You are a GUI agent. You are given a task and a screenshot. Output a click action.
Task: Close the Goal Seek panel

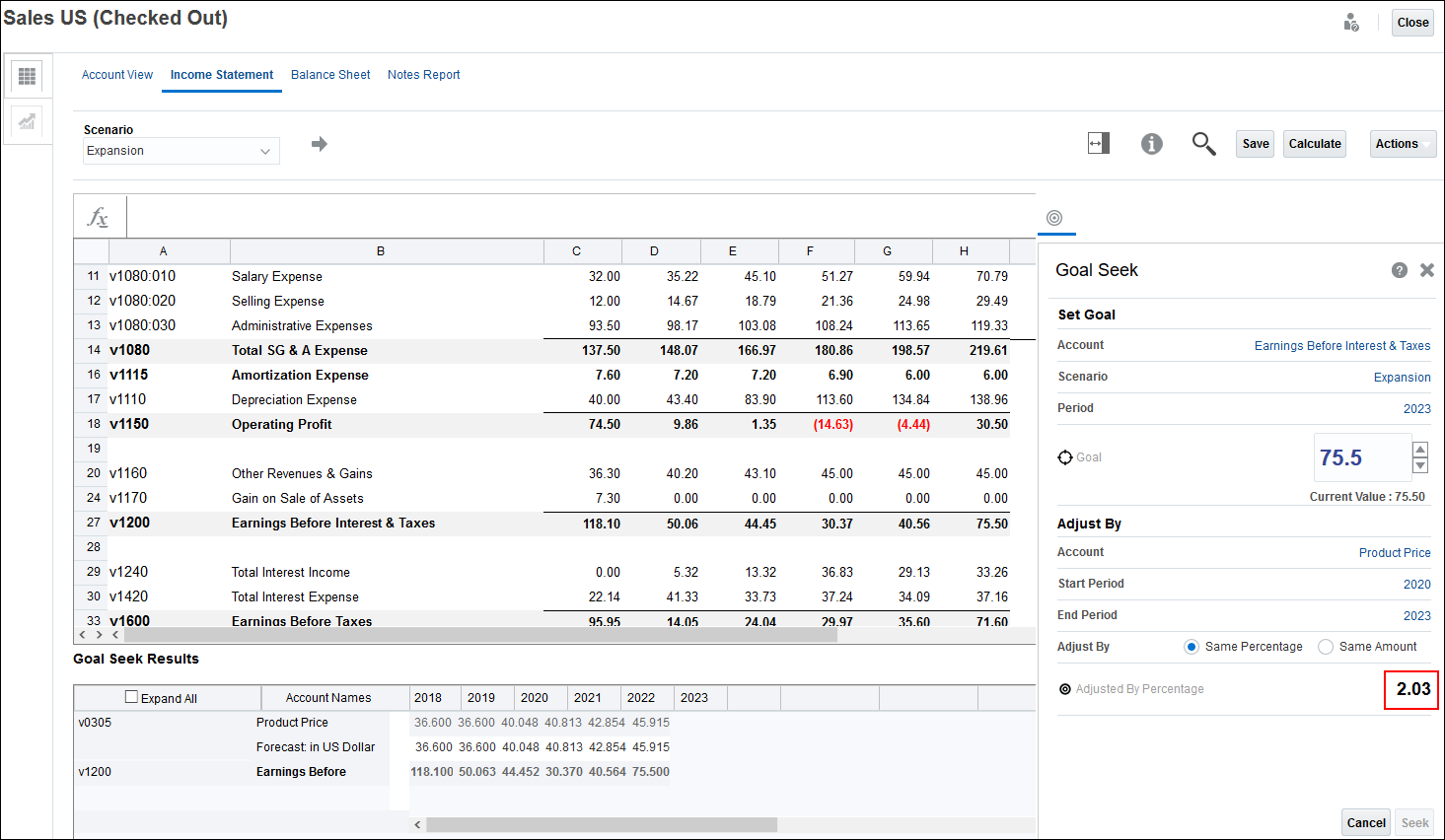[1426, 270]
